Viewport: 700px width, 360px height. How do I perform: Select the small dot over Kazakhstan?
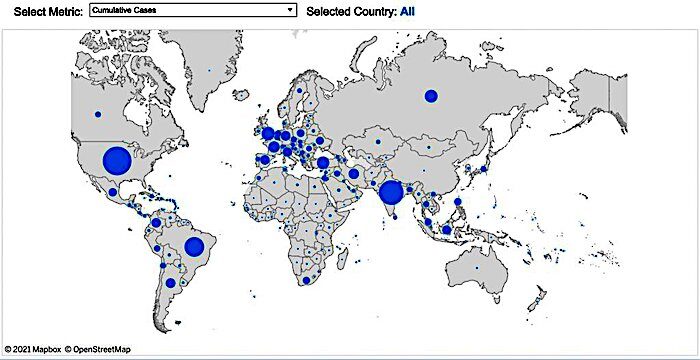coord(378,142)
